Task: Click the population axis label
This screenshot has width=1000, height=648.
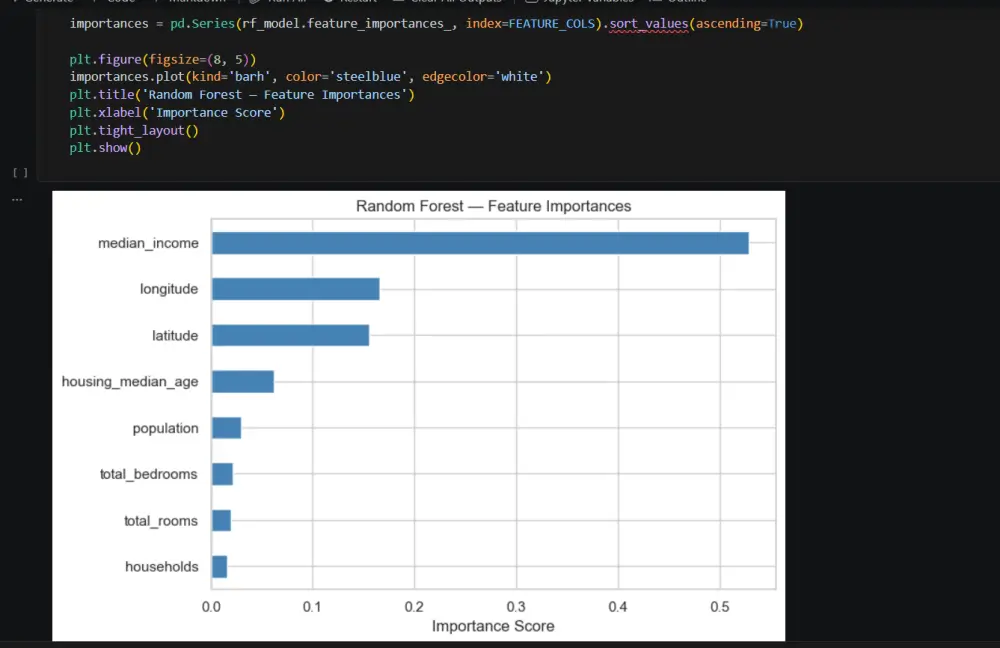Action: 165,428
